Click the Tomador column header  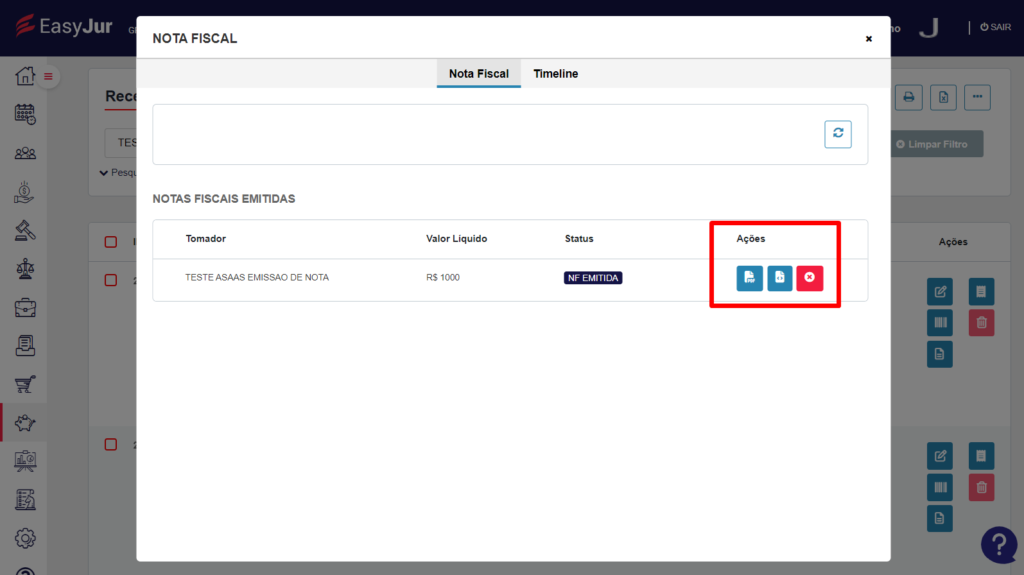tap(206, 238)
